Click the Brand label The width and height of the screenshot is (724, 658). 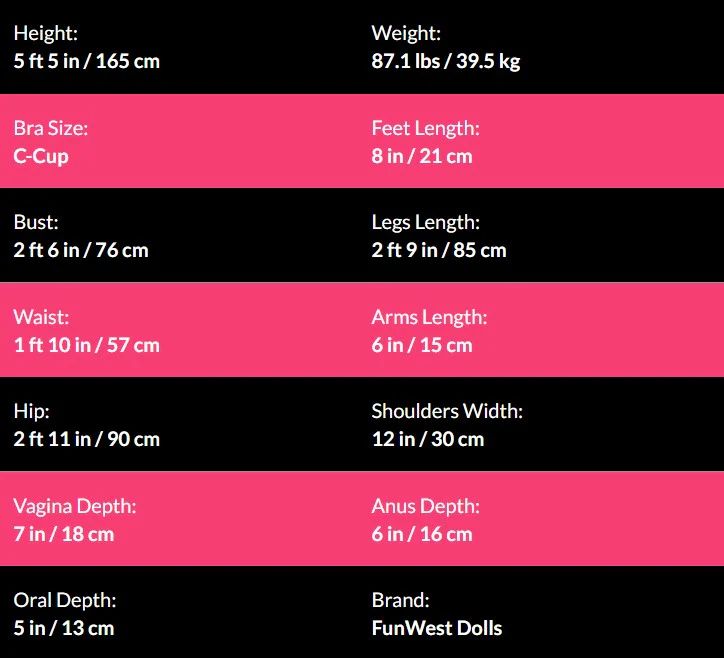coord(400,600)
